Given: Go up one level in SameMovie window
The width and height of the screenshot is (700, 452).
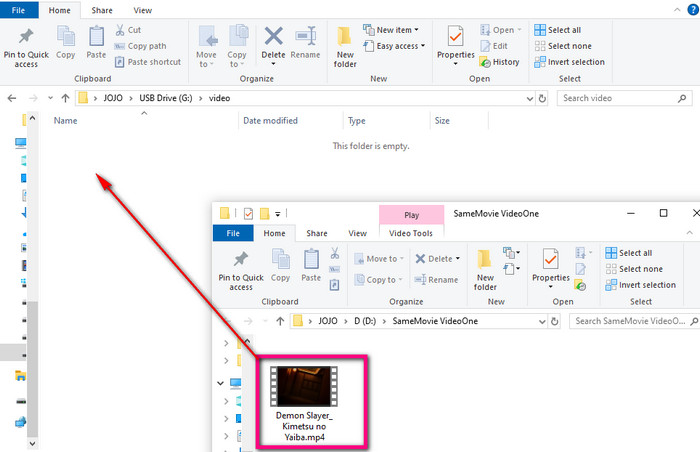Looking at the screenshot, I should coord(280,321).
